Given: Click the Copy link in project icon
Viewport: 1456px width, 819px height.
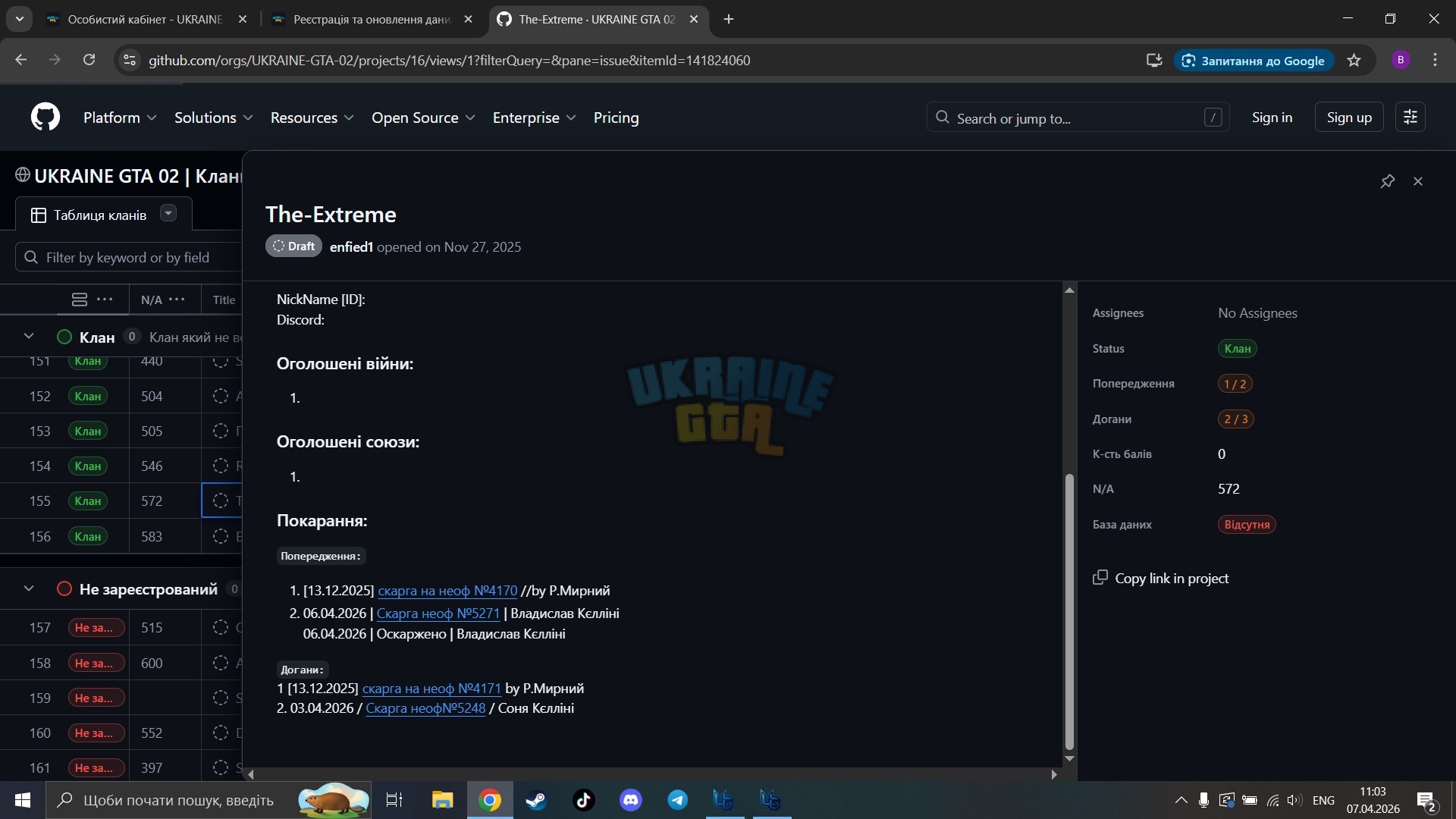Looking at the screenshot, I should (1100, 578).
